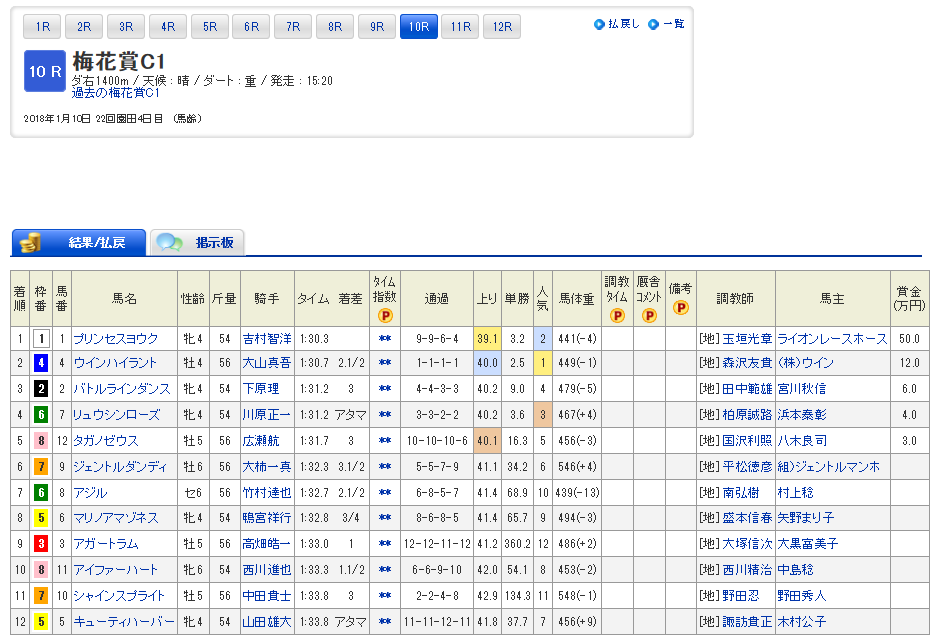Open horse キューティハーバー details
The width and height of the screenshot is (941, 644).
coord(123,621)
